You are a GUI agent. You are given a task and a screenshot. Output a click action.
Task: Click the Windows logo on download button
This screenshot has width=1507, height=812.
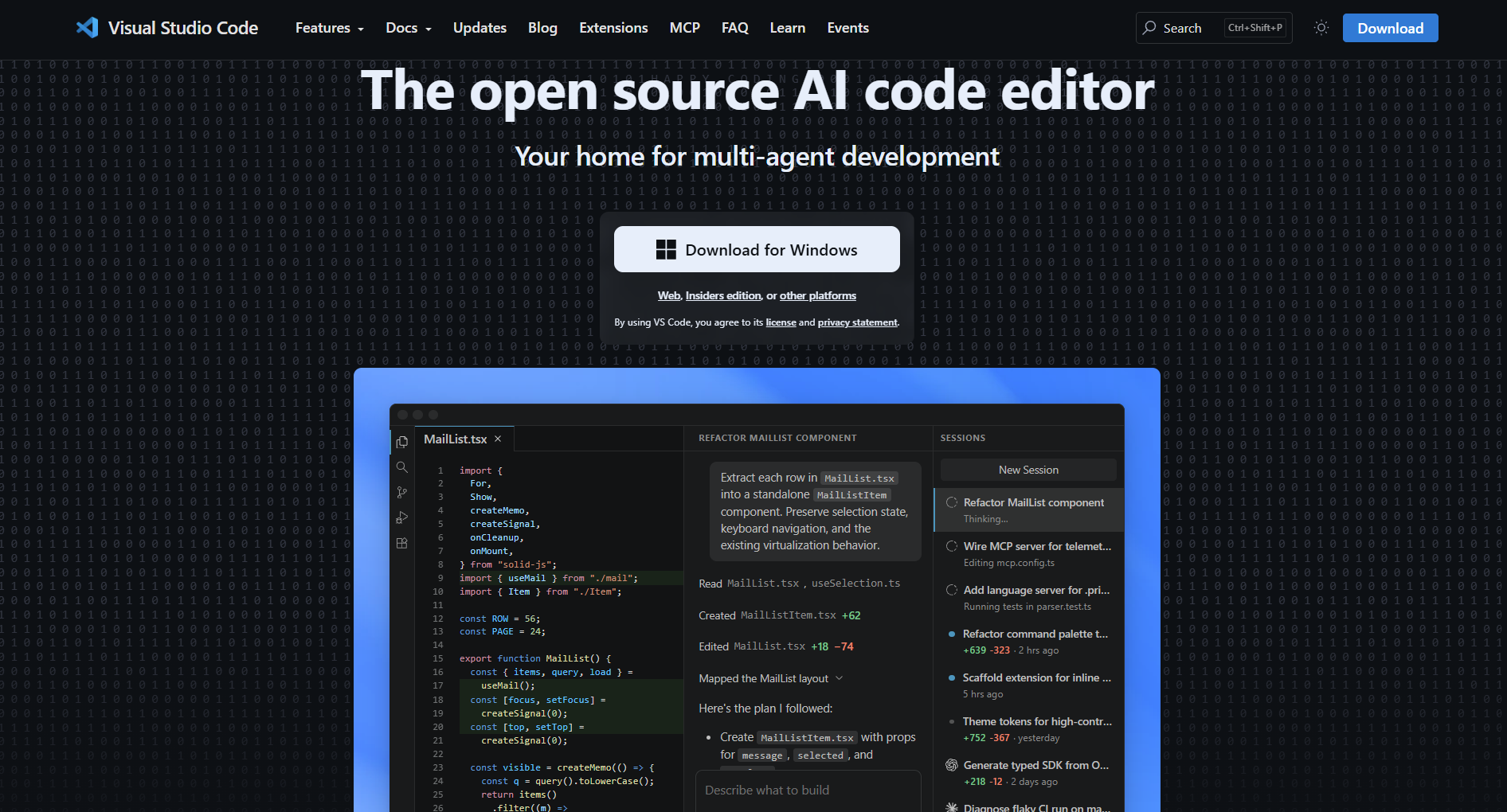click(666, 250)
